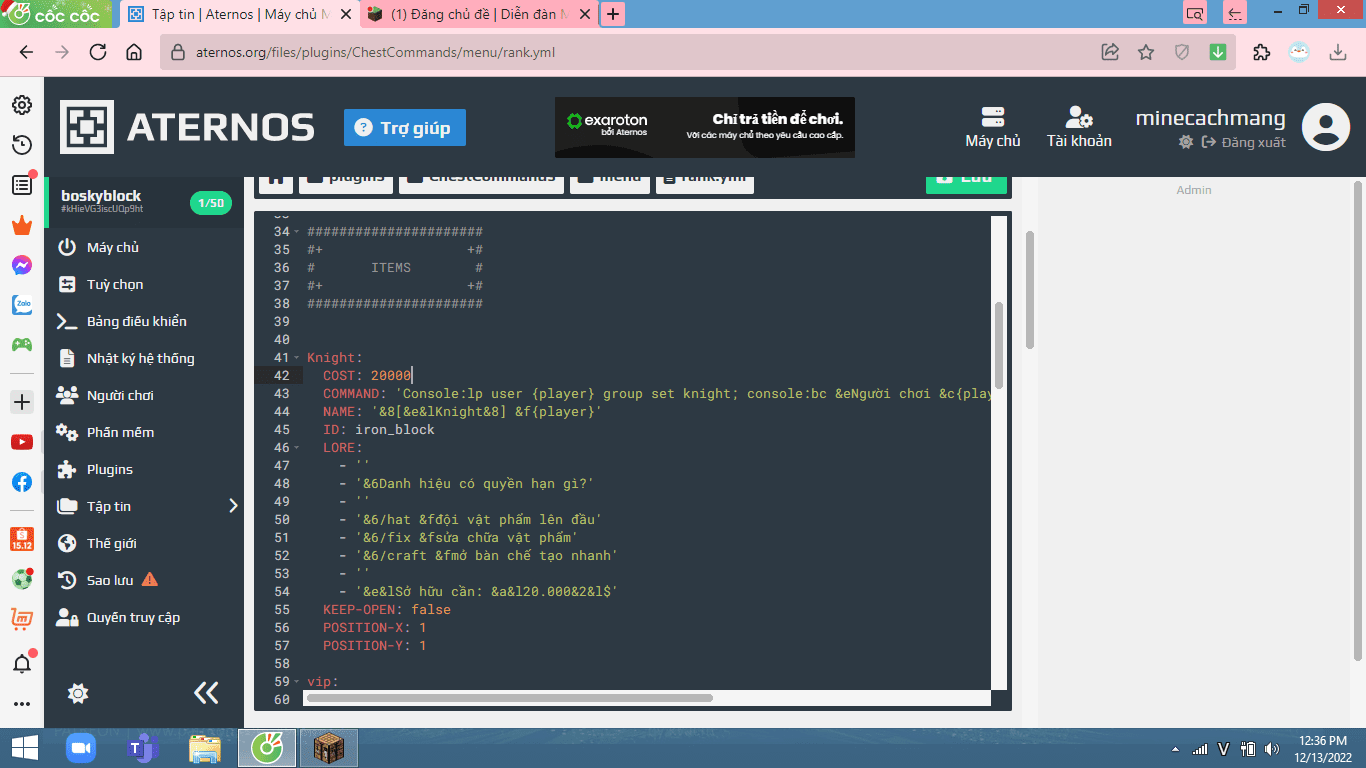
Task: Open notifications bell in browser sidebar
Action: [21, 663]
